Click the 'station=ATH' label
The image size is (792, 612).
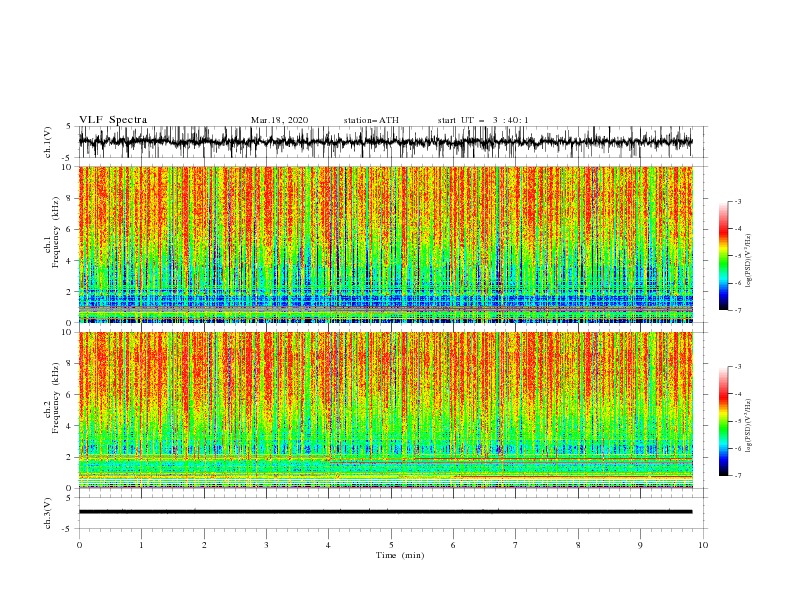[x=371, y=120]
